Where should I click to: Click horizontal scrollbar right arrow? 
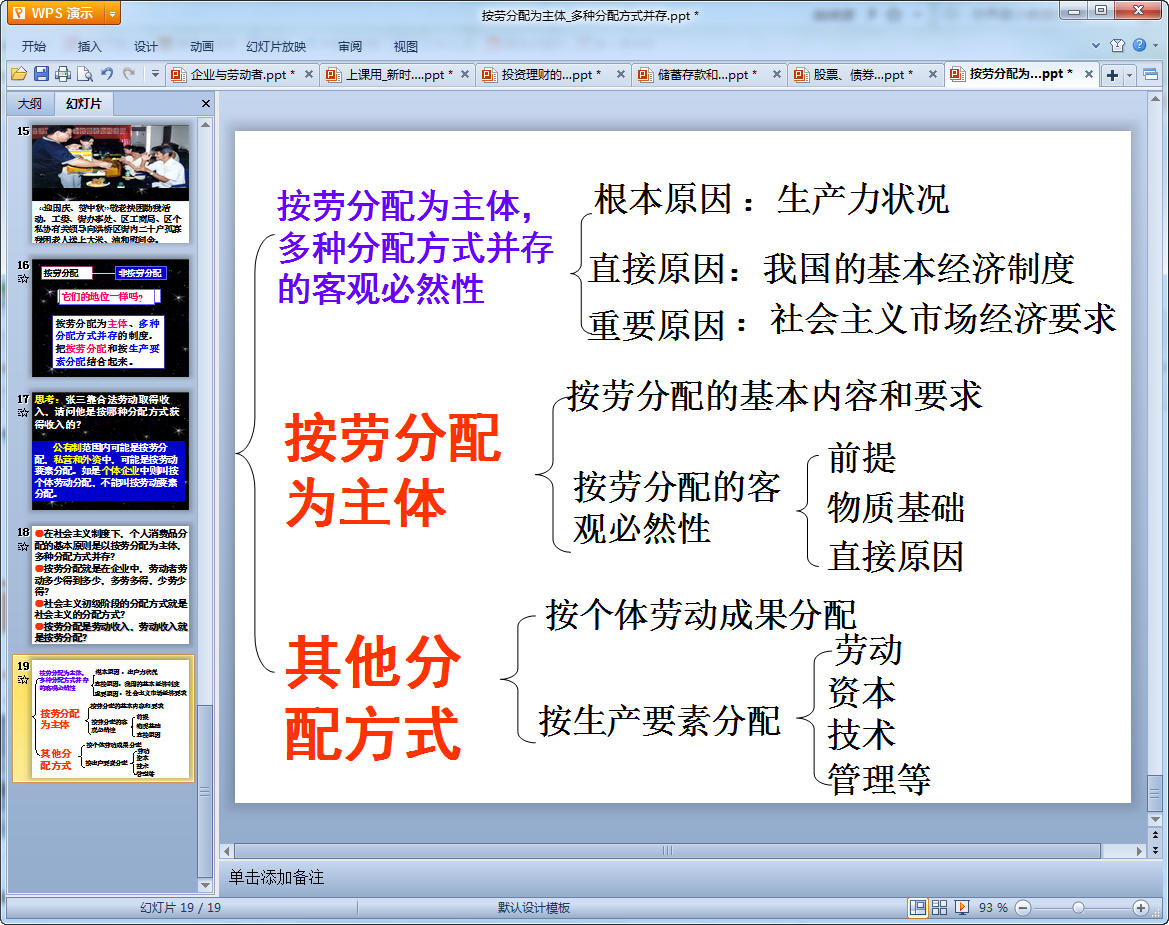(x=1138, y=850)
